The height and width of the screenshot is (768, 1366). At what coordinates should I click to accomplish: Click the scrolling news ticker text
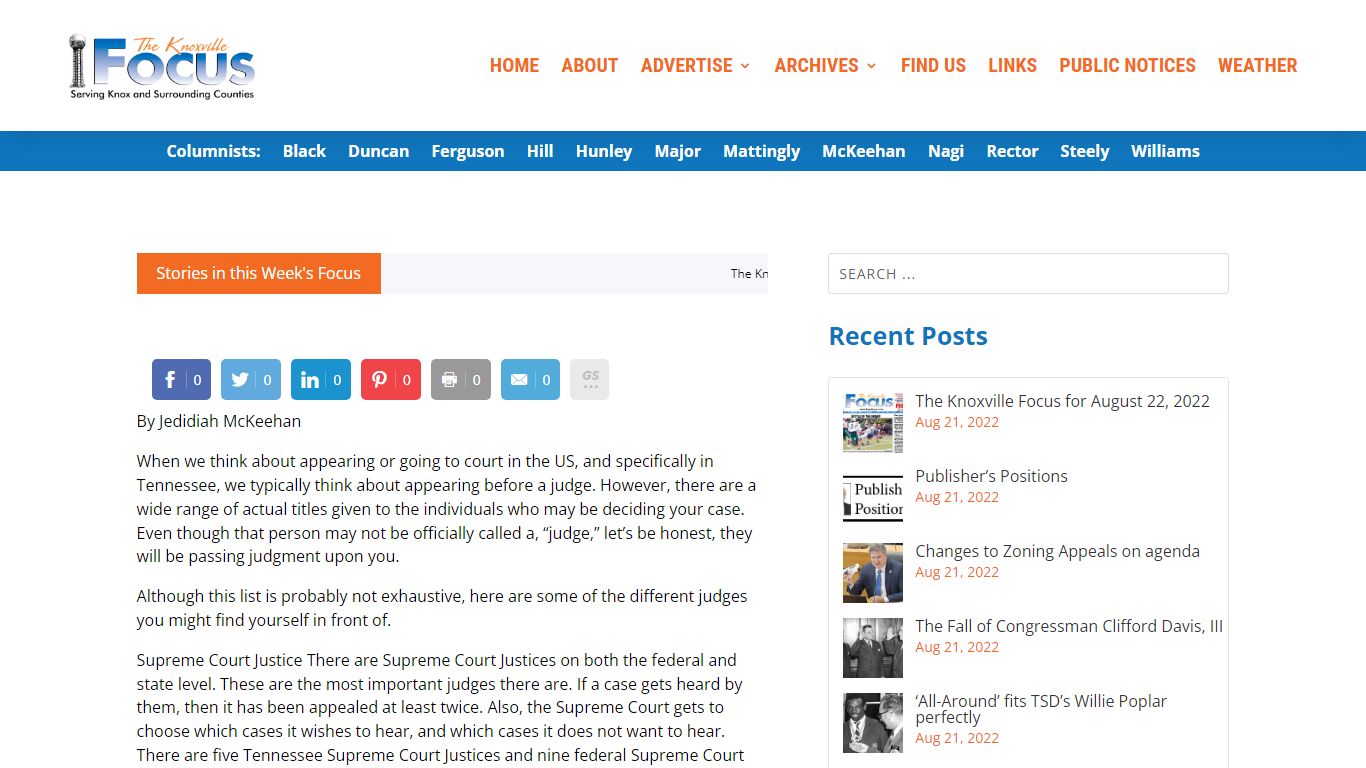(749, 273)
